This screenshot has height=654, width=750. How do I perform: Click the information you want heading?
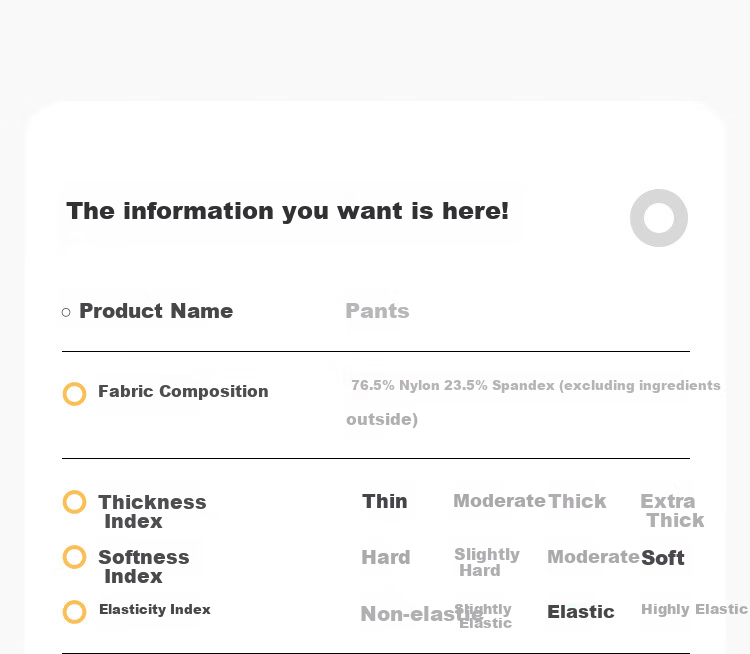coord(287,211)
